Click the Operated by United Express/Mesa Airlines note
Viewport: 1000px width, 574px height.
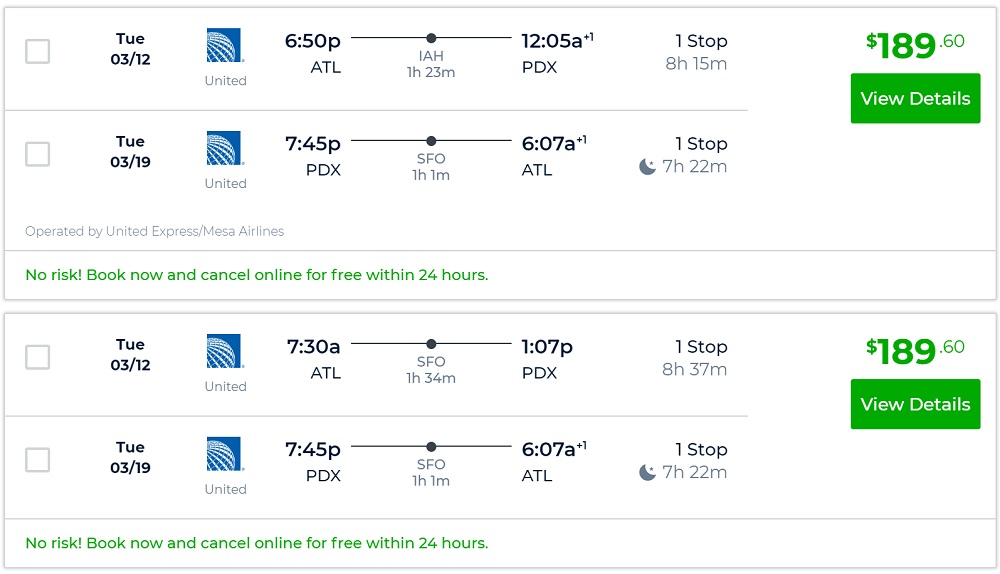tap(155, 231)
